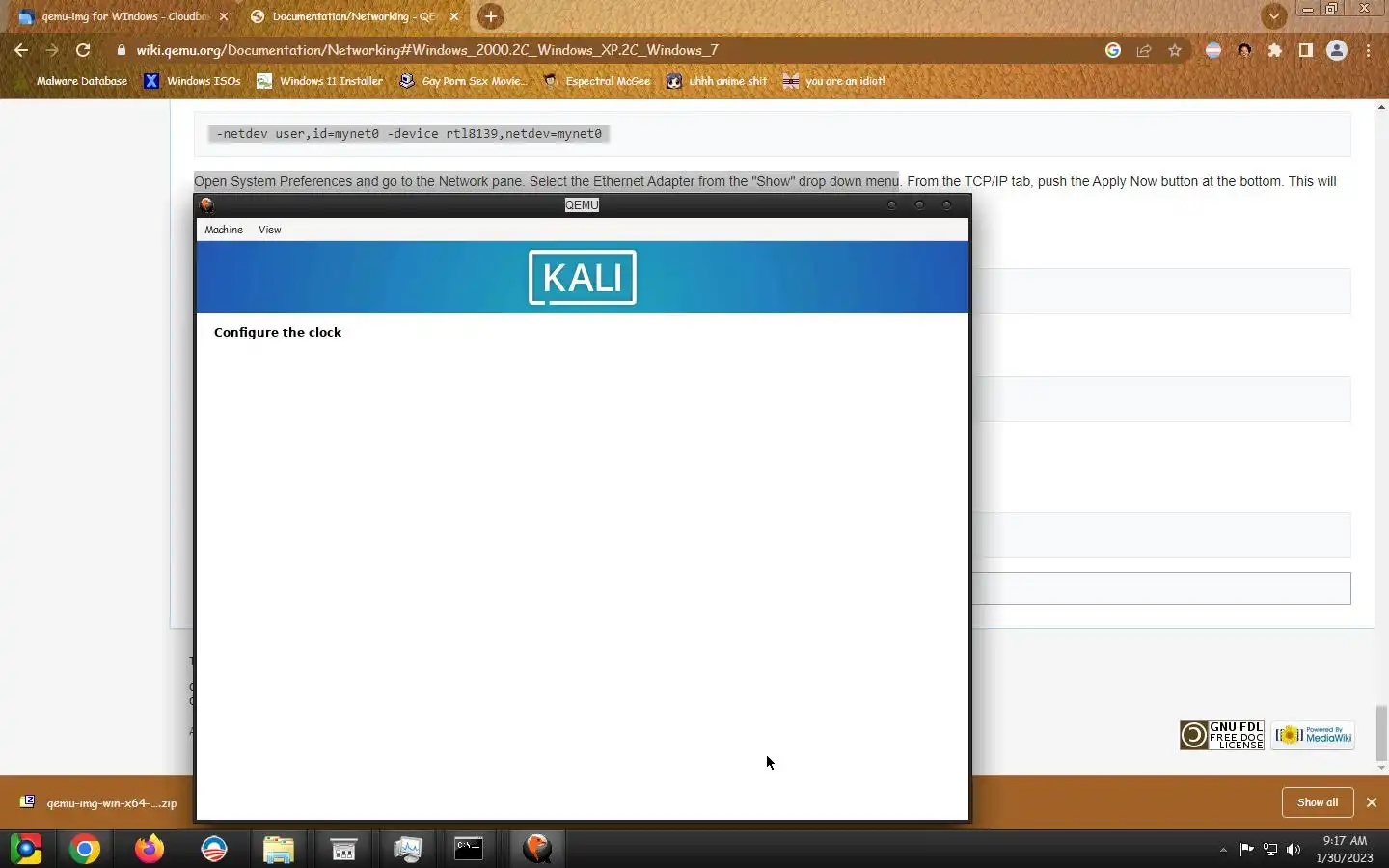Show hidden system tray icons
This screenshot has height=868, width=1389.
pos(1223,850)
